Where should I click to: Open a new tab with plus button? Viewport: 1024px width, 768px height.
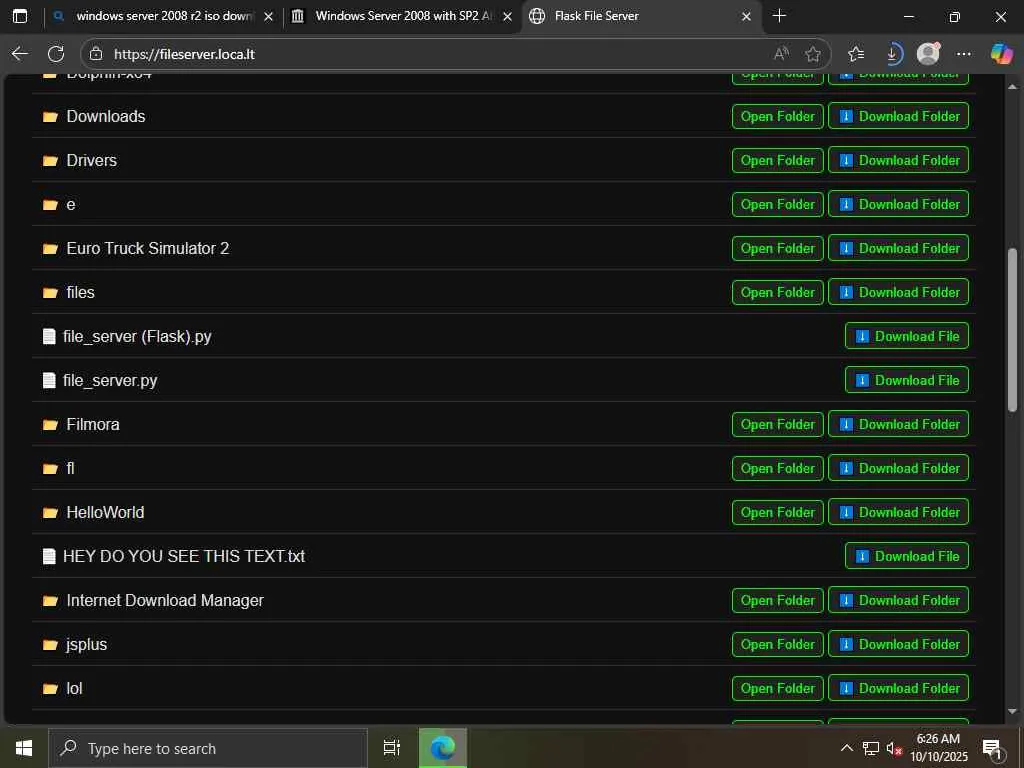779,16
